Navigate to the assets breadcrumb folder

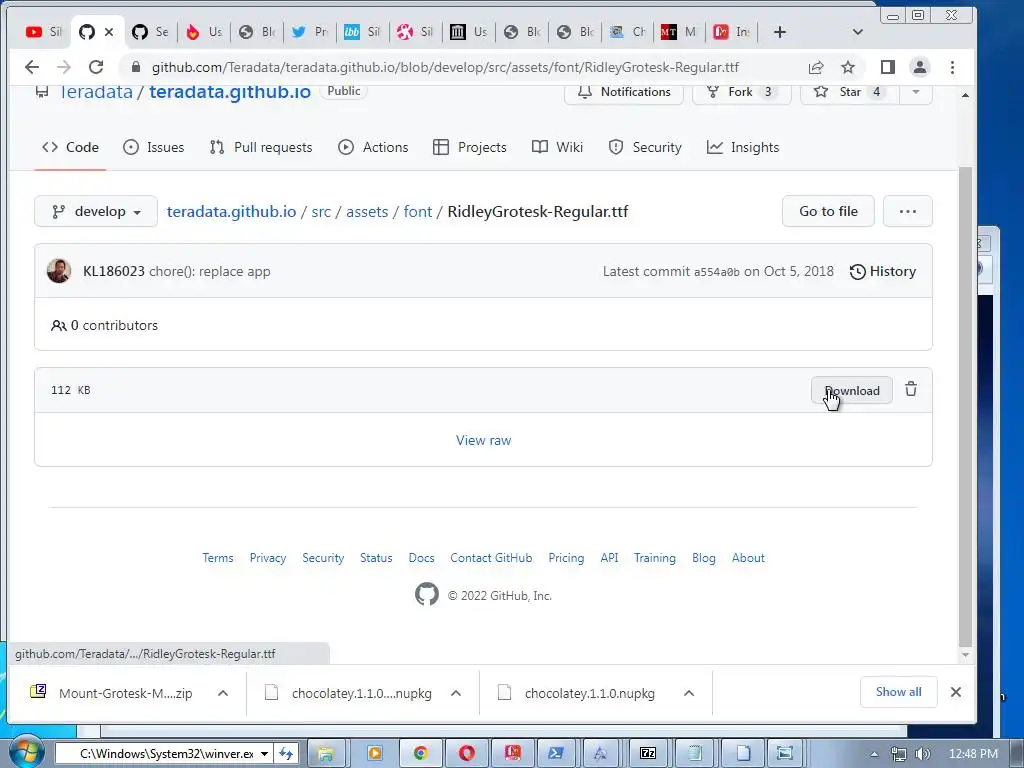coord(367,212)
